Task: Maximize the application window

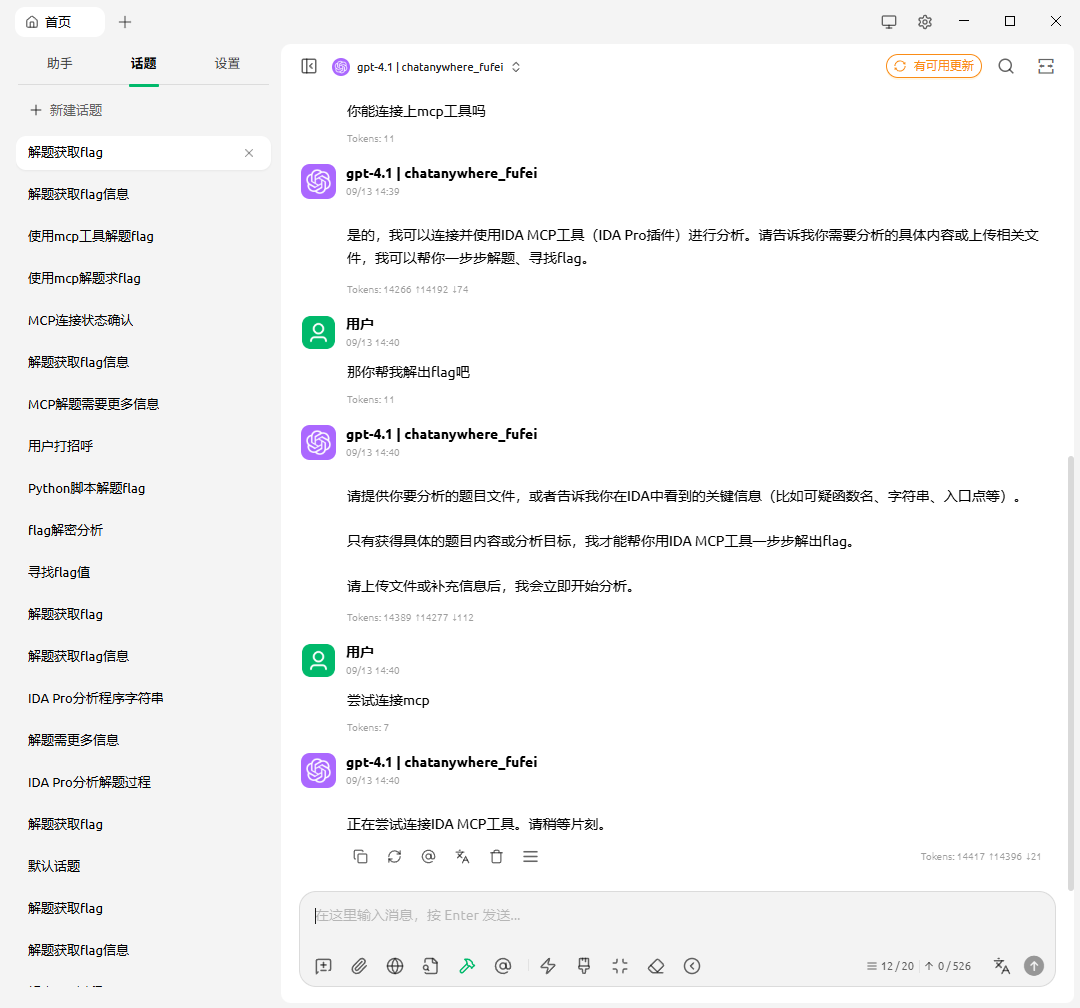Action: pos(1010,21)
